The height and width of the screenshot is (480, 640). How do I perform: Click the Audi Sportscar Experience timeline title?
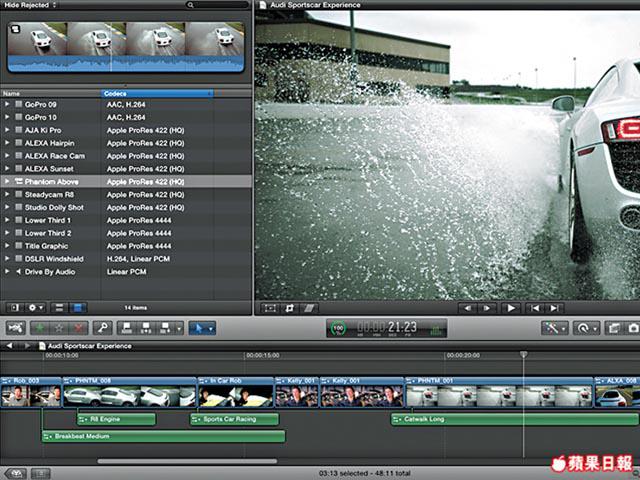click(89, 346)
